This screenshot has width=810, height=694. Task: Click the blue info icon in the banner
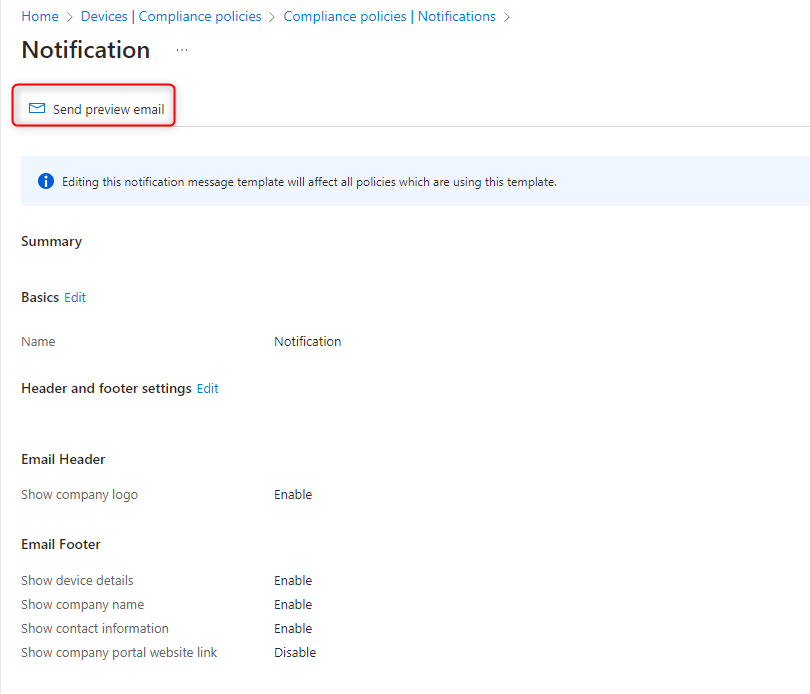point(45,181)
